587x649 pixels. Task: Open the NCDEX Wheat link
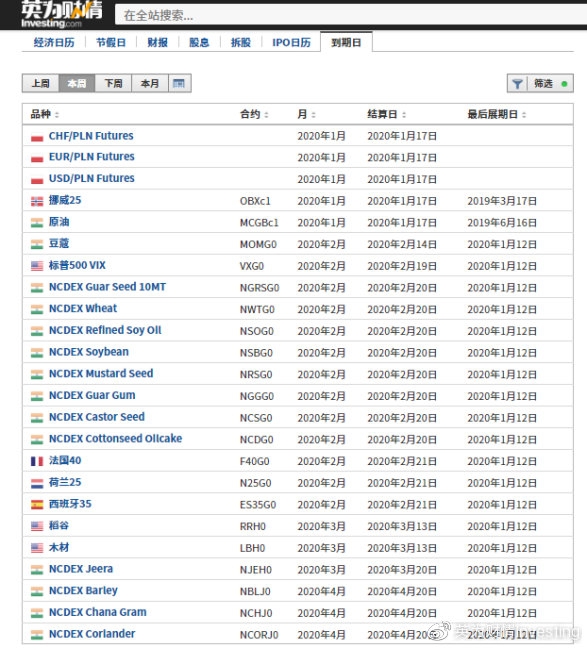(x=83, y=308)
